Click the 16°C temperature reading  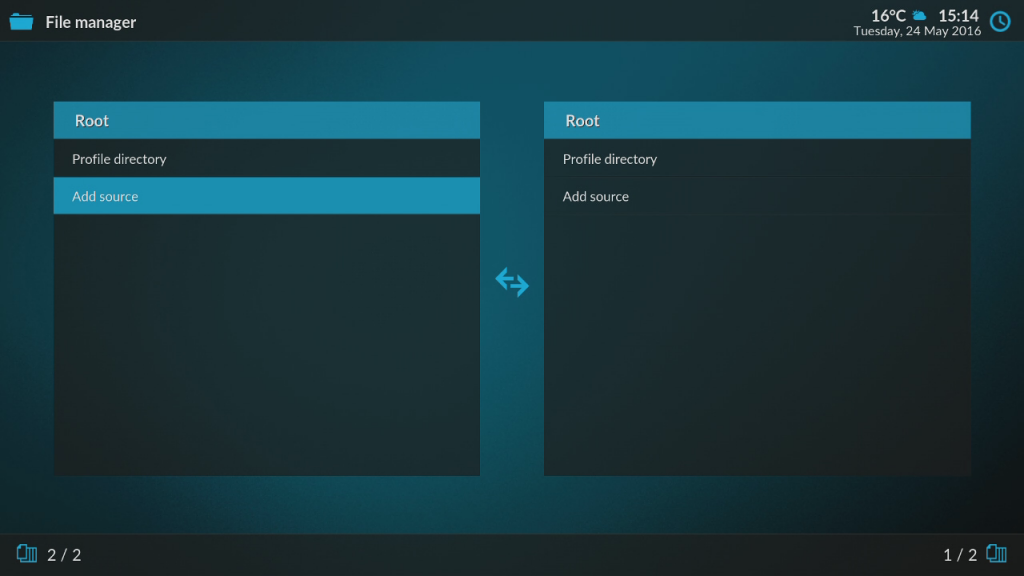[x=888, y=15]
